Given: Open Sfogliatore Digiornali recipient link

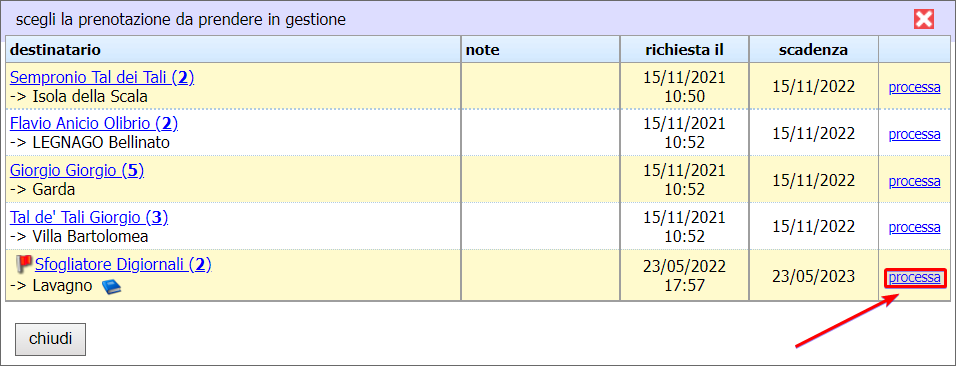Looking at the screenshot, I should [x=123, y=264].
